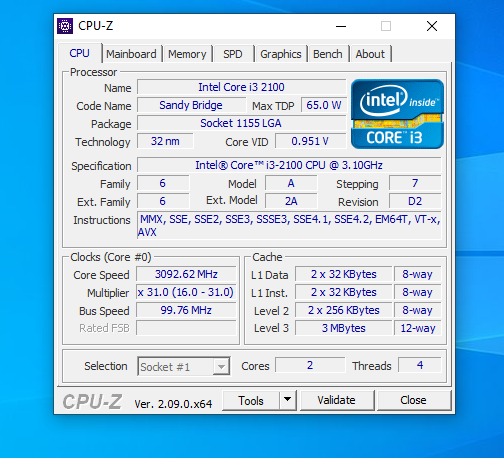Select the CPU tab
This screenshot has height=458, width=504.
coord(79,53)
